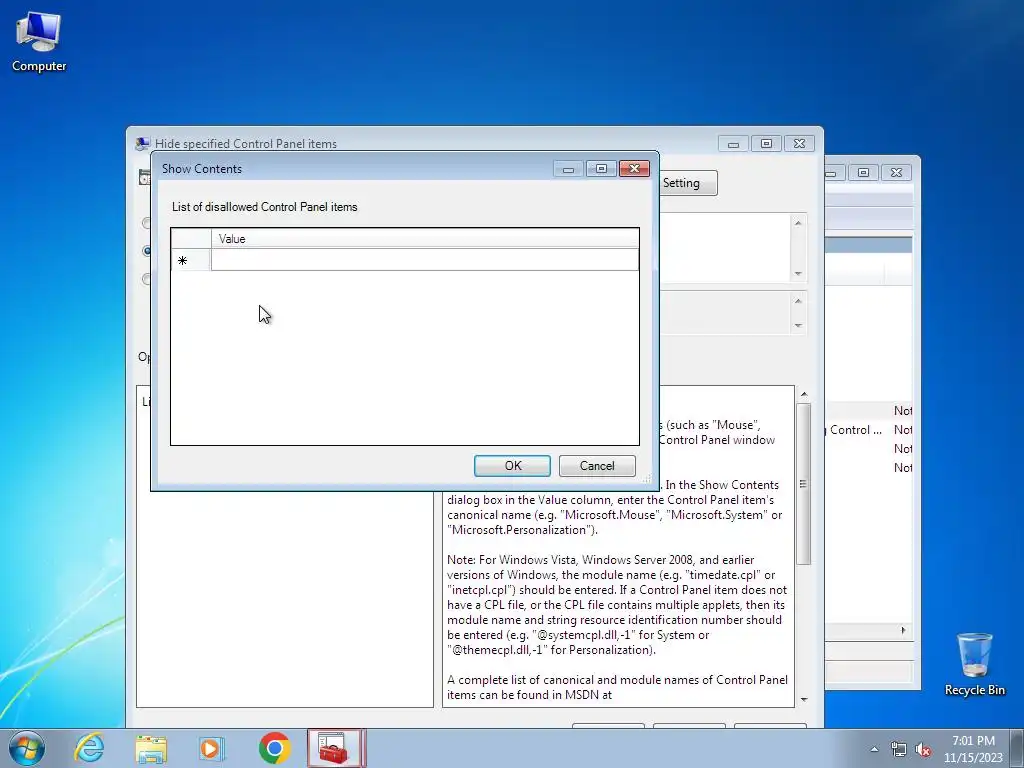Select the Enabled radio button
Image resolution: width=1024 pixels, height=768 pixels.
146,251
